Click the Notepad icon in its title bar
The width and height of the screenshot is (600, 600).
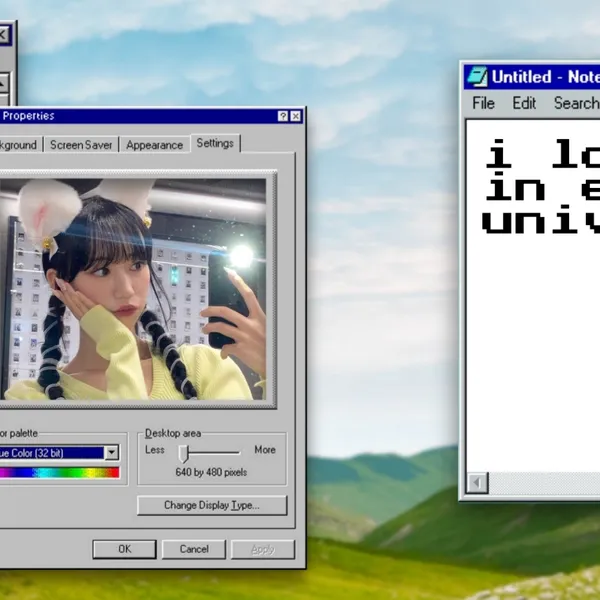click(x=477, y=77)
